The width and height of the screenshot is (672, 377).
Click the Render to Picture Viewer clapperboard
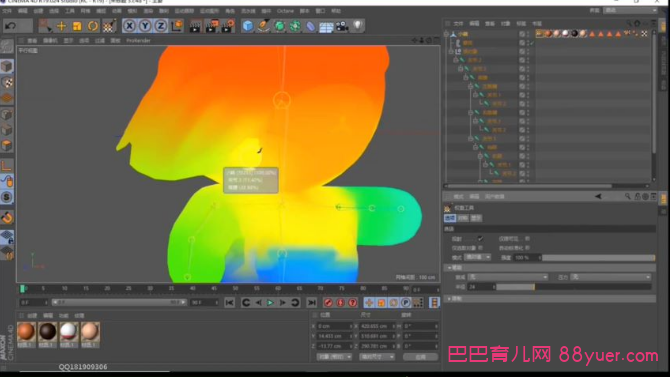[211, 26]
